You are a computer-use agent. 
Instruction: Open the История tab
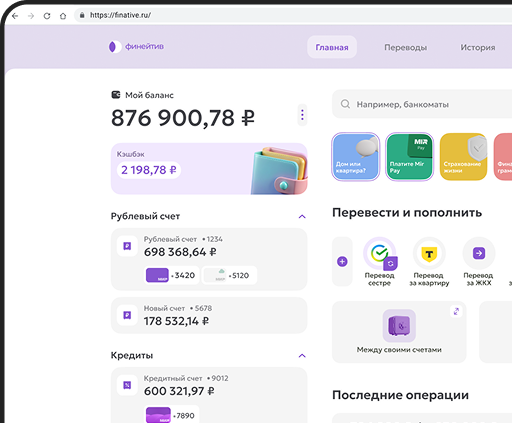(478, 47)
